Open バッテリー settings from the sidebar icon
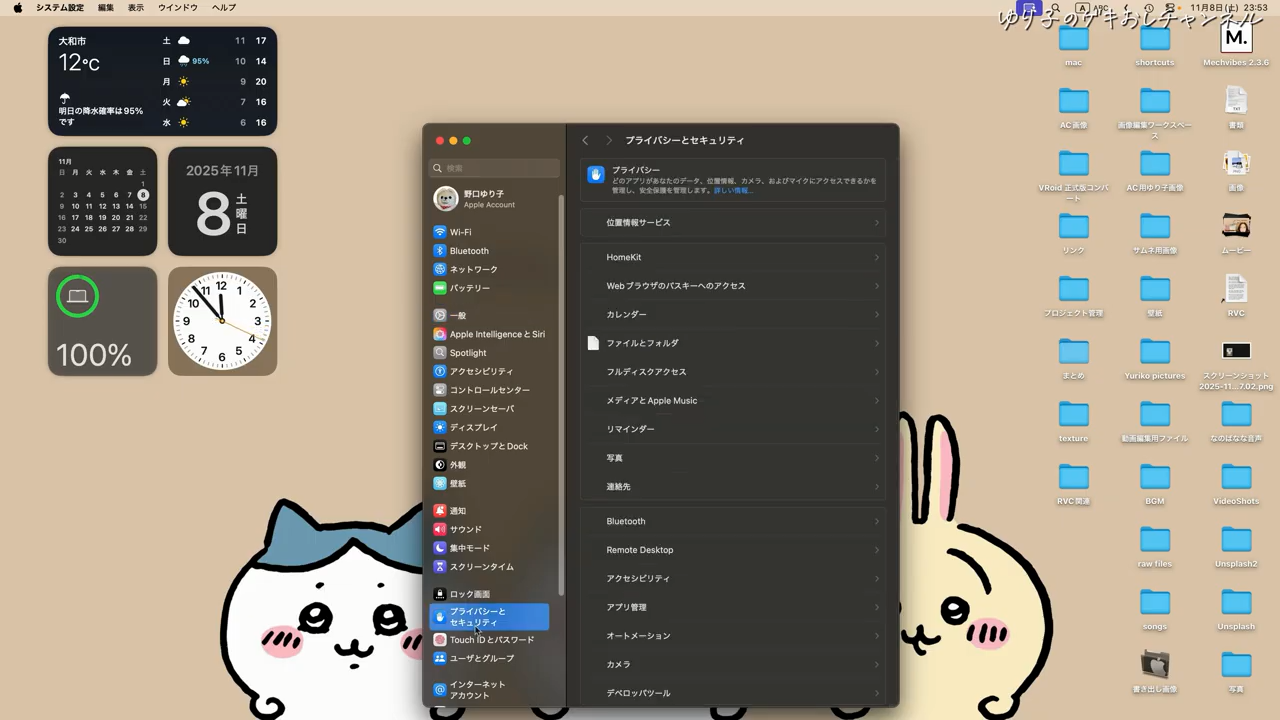This screenshot has width=1280, height=720. click(440, 288)
